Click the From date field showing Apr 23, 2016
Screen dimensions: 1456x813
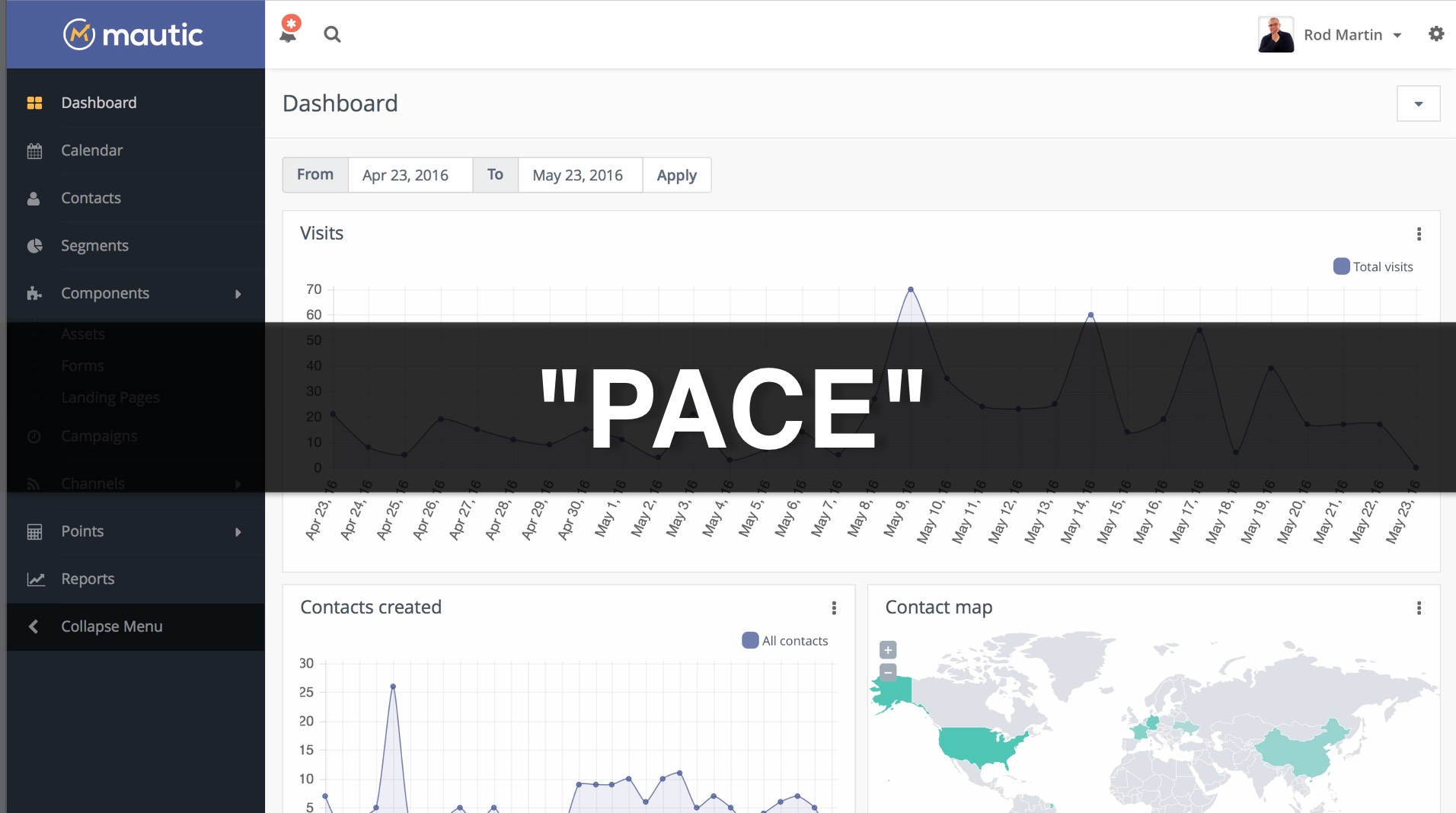(x=410, y=175)
